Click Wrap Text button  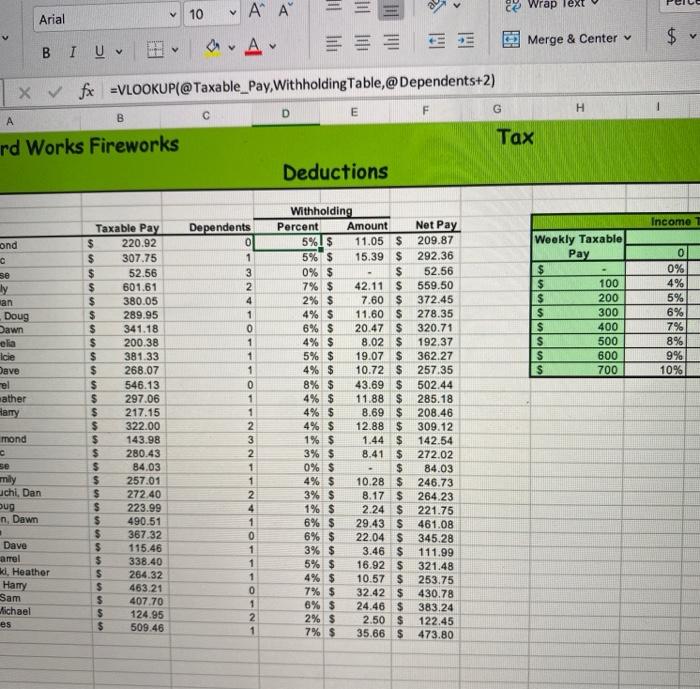[552, 4]
